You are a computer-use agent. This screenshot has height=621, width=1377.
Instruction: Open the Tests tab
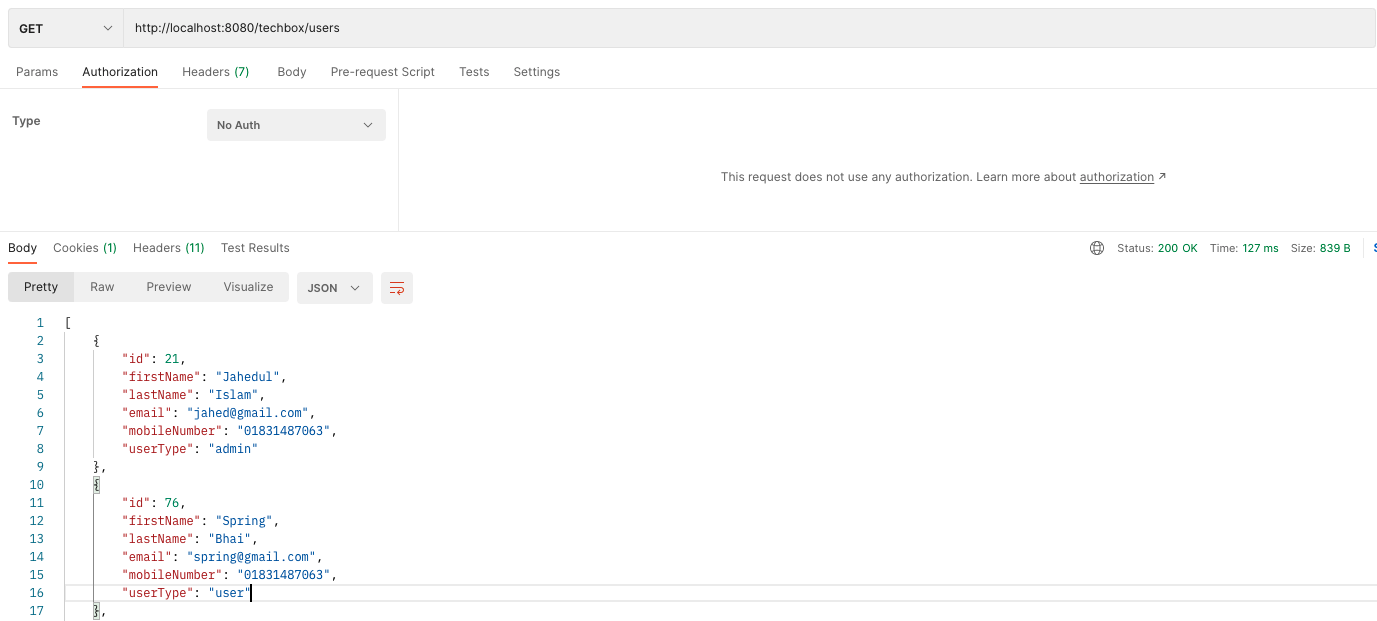[x=474, y=72]
